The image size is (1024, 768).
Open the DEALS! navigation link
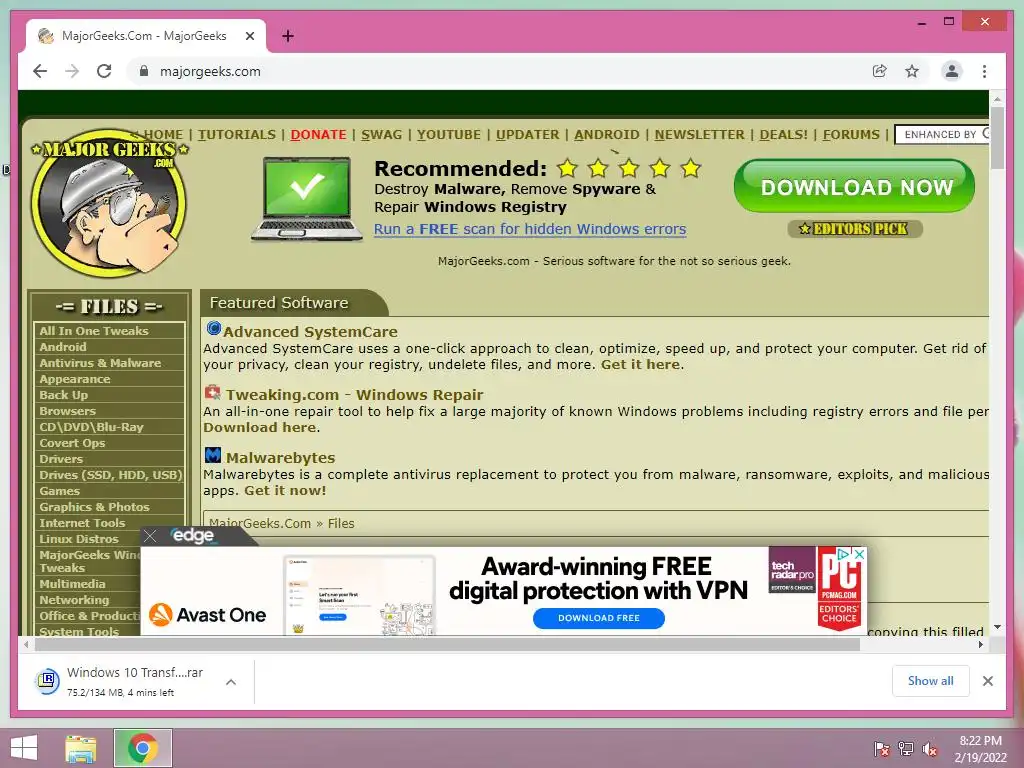(784, 135)
